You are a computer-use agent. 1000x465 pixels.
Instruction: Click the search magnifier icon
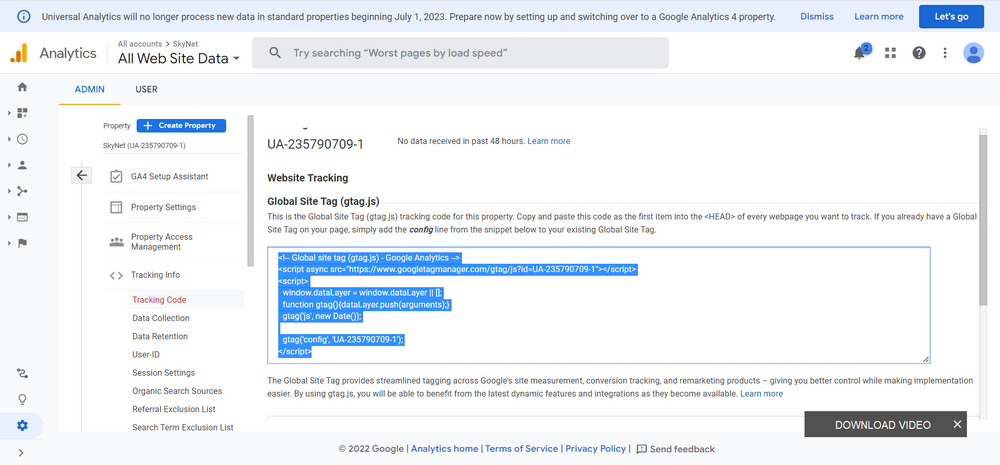pyautogui.click(x=275, y=53)
